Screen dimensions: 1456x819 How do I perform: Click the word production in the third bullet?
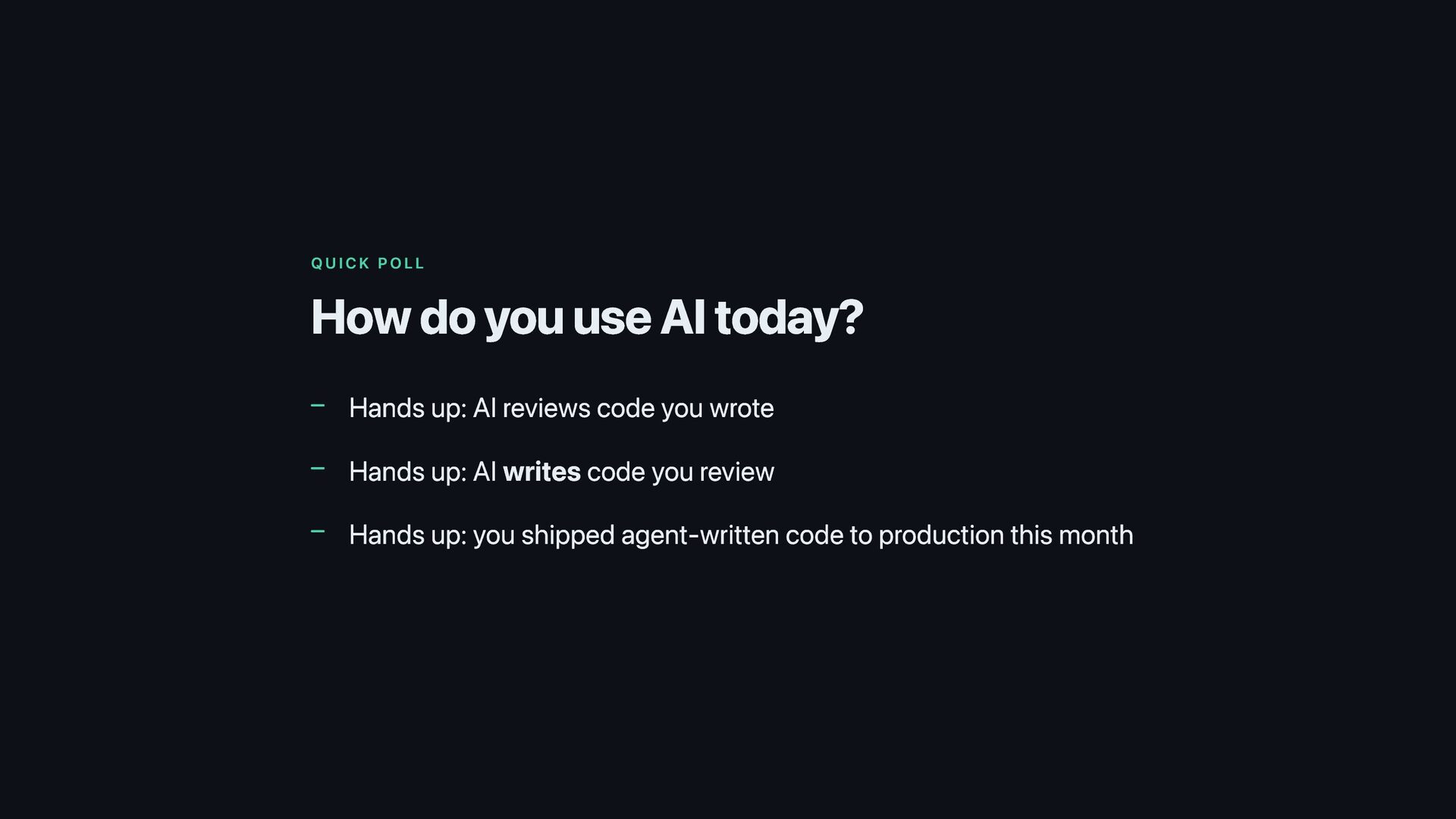click(940, 536)
